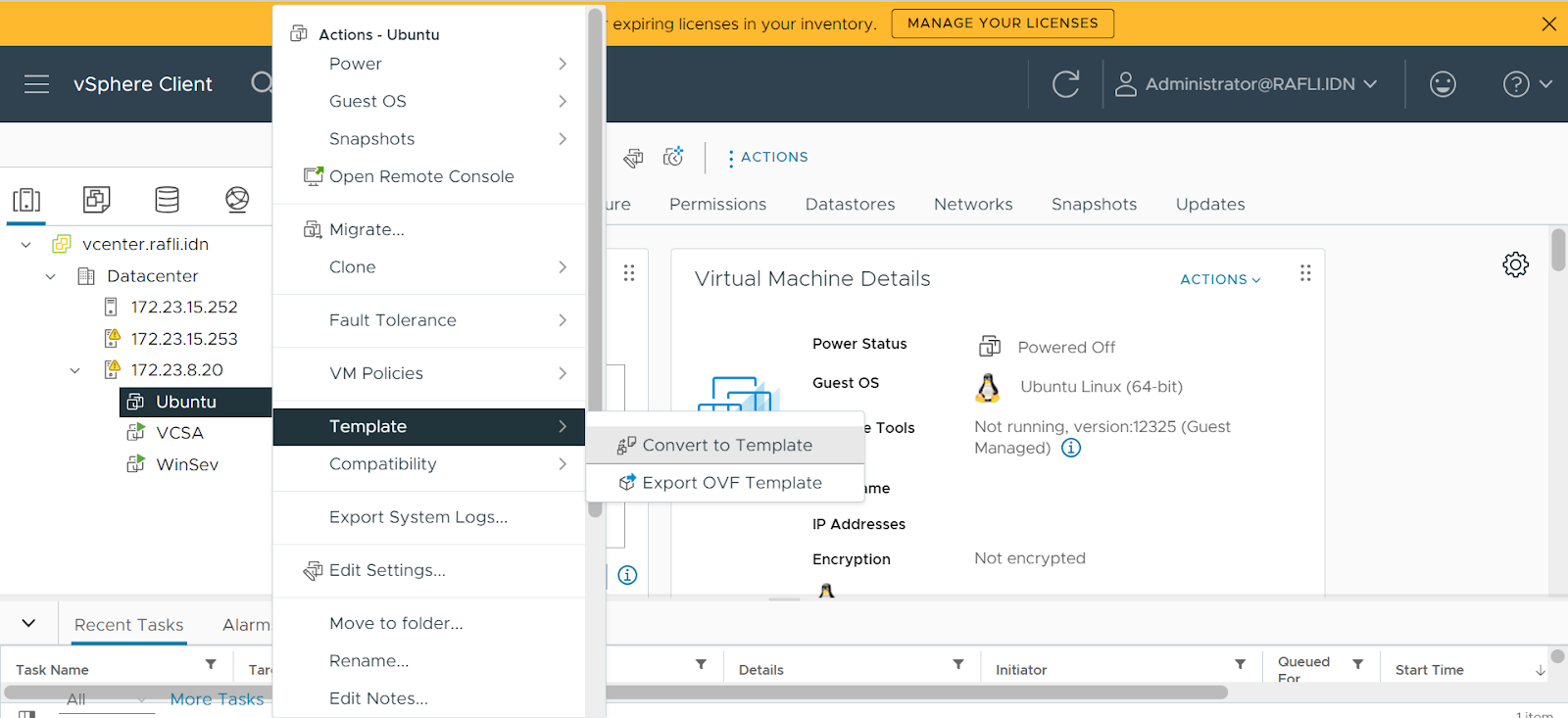
Task: Switch to the Networks tab
Action: pyautogui.click(x=973, y=205)
